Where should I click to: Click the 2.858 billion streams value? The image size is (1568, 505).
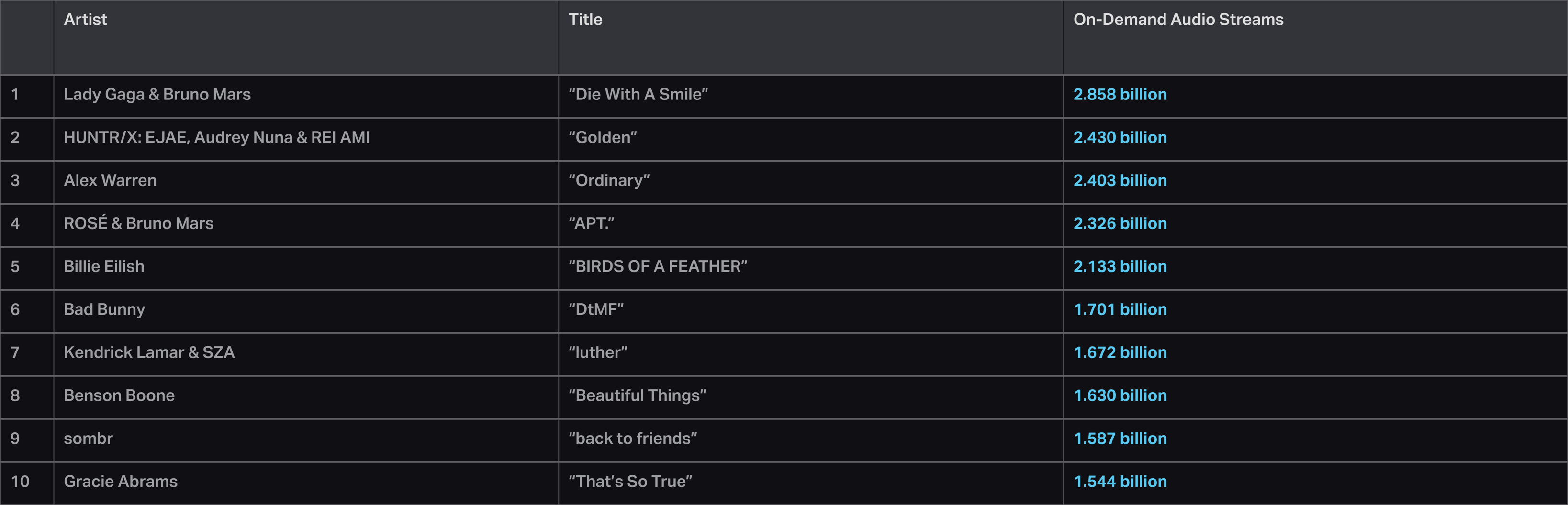pyautogui.click(x=1120, y=94)
